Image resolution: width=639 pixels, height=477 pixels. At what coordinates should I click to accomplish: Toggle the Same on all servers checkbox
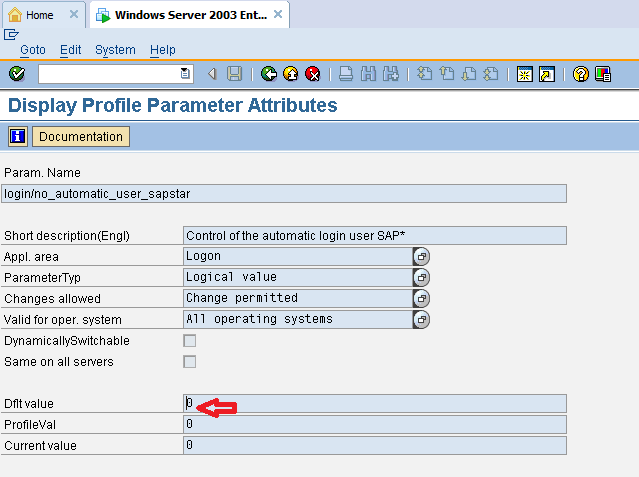coord(189,362)
